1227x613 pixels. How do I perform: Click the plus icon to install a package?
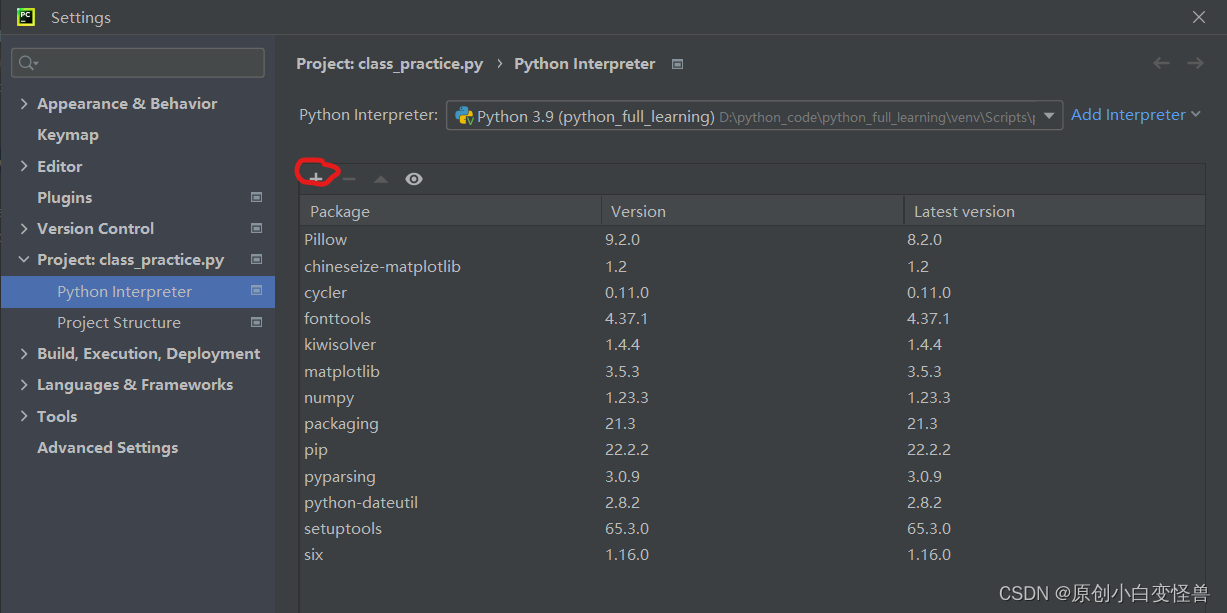pos(316,178)
